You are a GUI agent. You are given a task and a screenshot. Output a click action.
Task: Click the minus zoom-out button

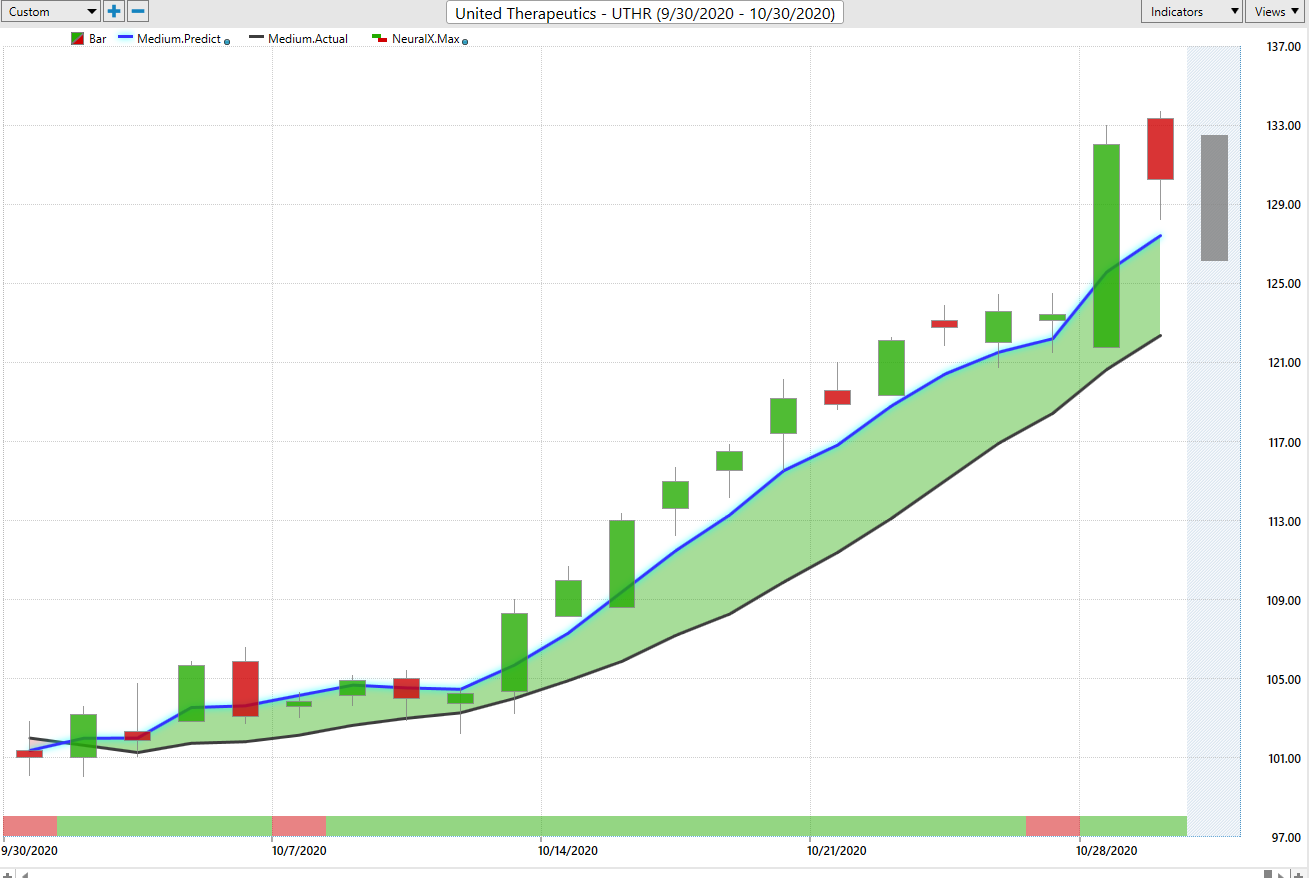(x=139, y=12)
